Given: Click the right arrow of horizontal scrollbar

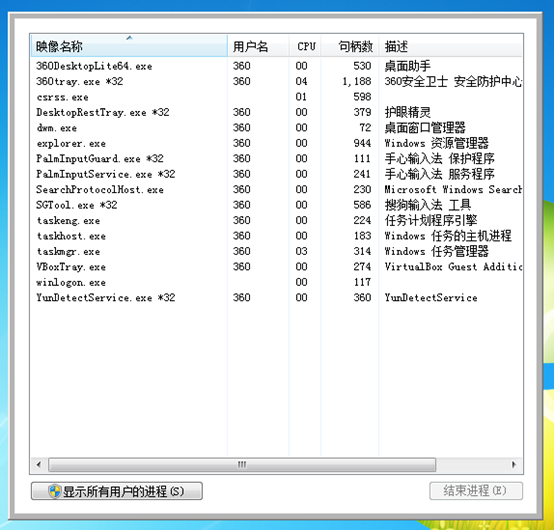Looking at the screenshot, I should (x=514, y=465).
